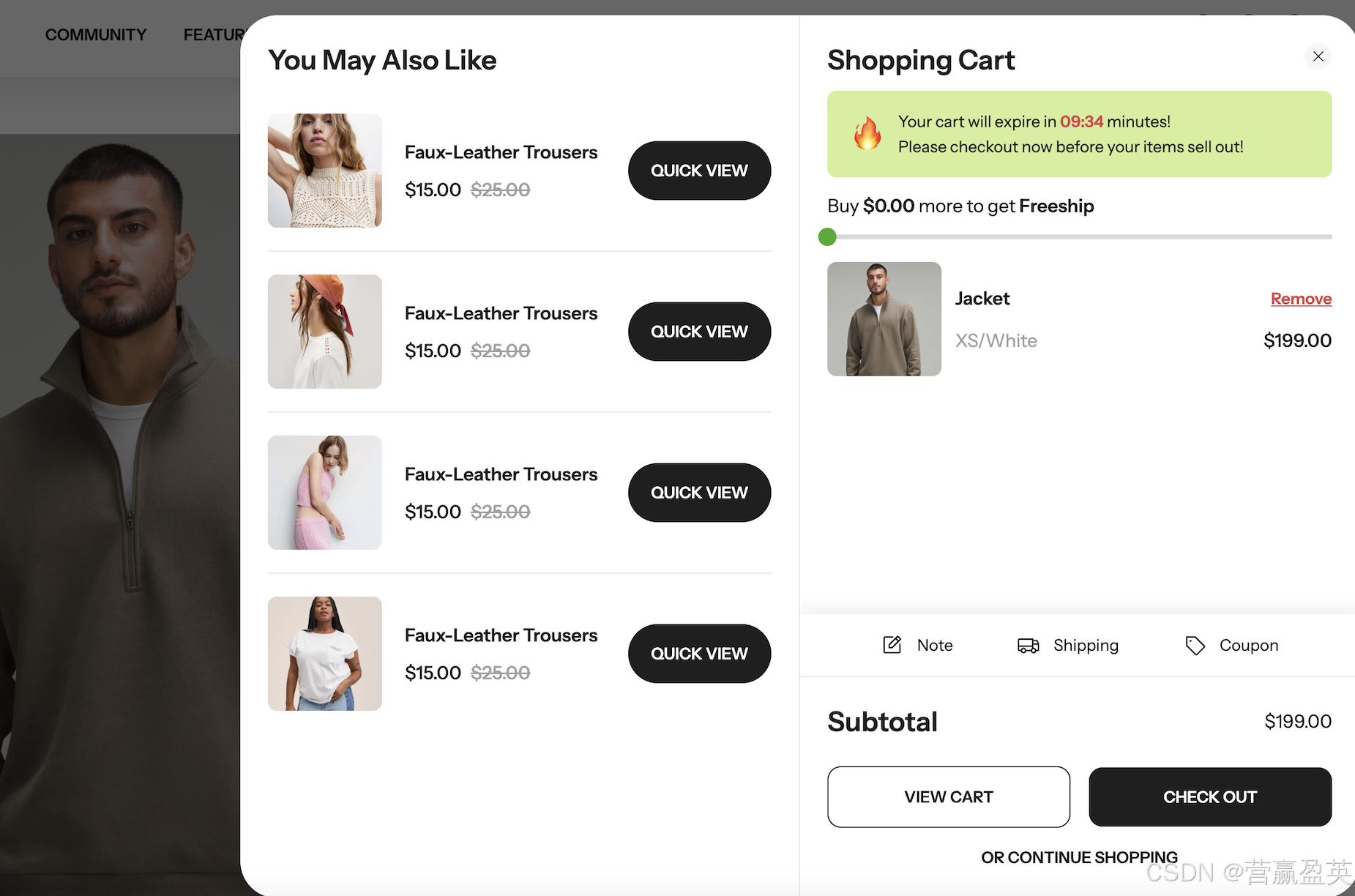Open the COMMUNITY menu
This screenshot has width=1355, height=896.
(95, 34)
